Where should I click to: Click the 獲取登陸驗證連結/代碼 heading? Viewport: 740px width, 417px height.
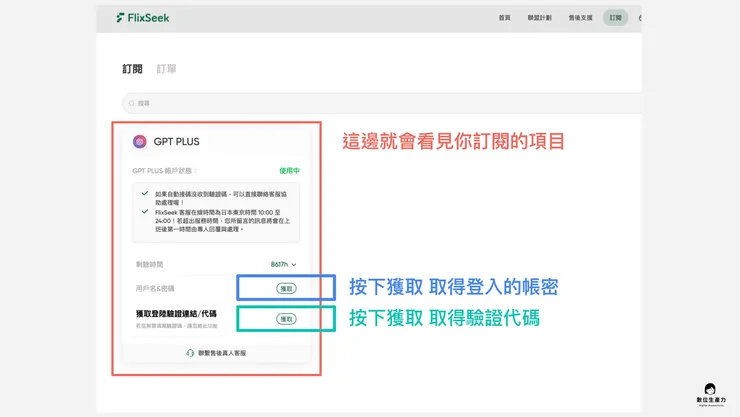(x=176, y=314)
